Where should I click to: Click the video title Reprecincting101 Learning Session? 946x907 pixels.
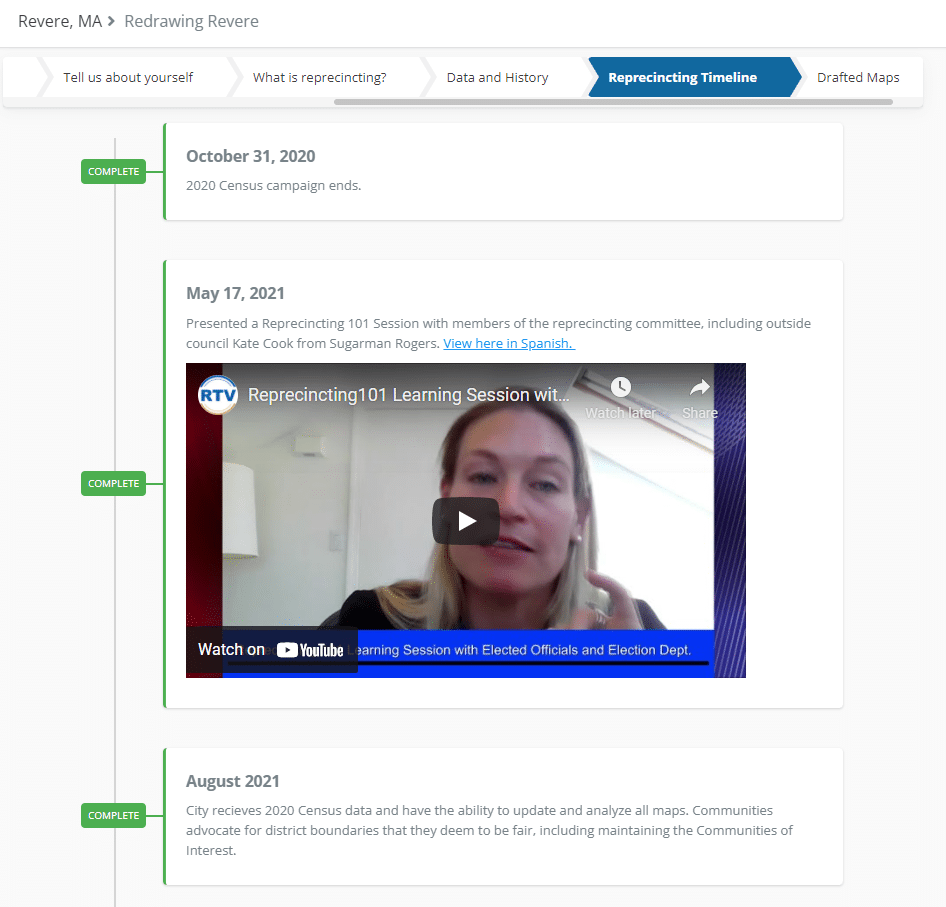(409, 395)
